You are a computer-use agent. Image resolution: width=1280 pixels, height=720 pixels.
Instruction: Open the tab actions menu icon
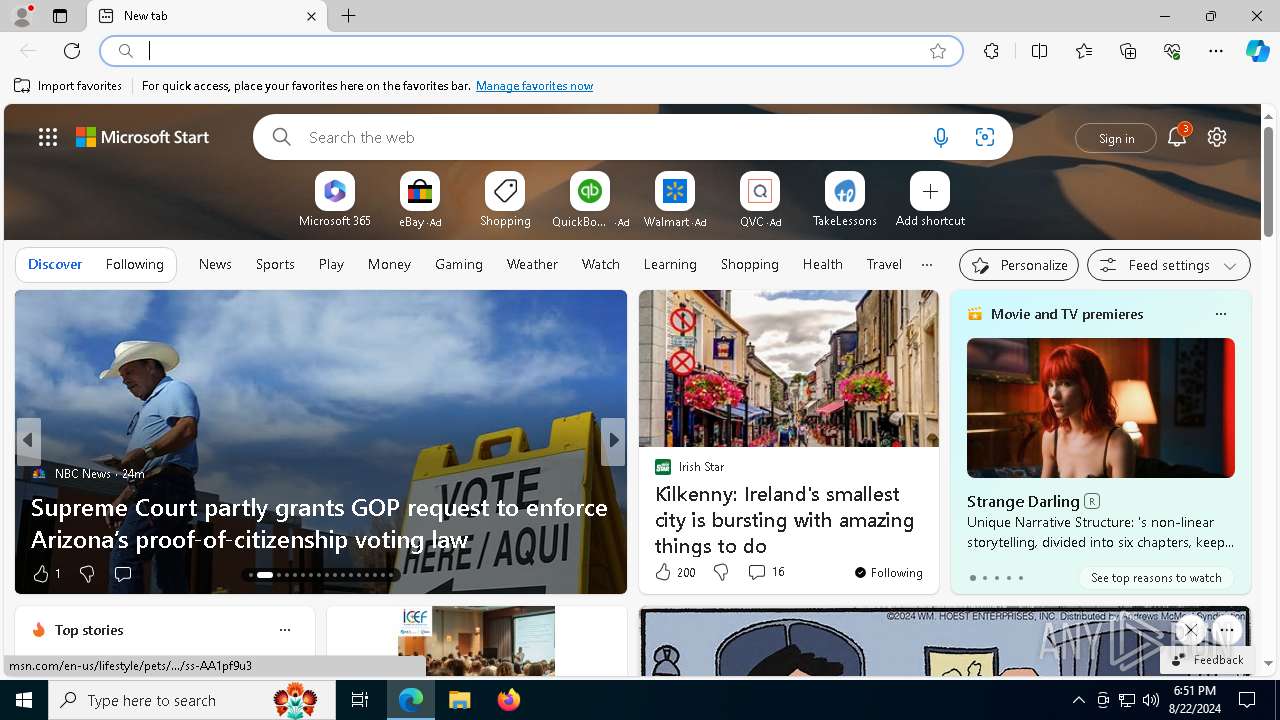click(x=60, y=16)
